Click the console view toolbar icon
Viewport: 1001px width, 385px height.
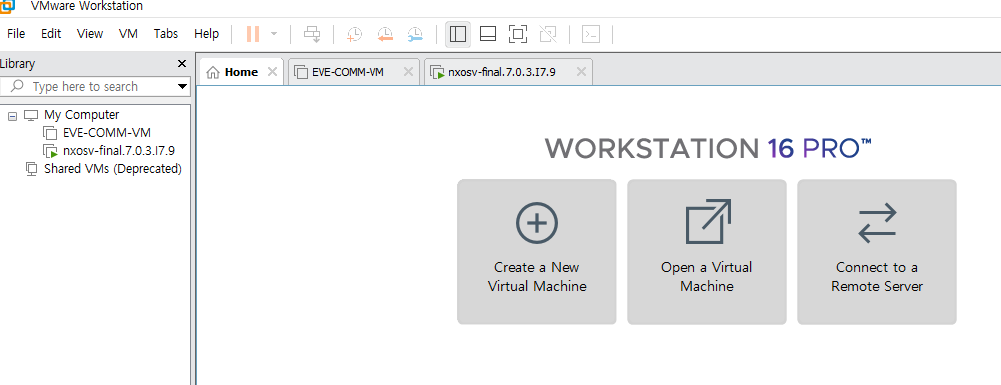tap(591, 34)
